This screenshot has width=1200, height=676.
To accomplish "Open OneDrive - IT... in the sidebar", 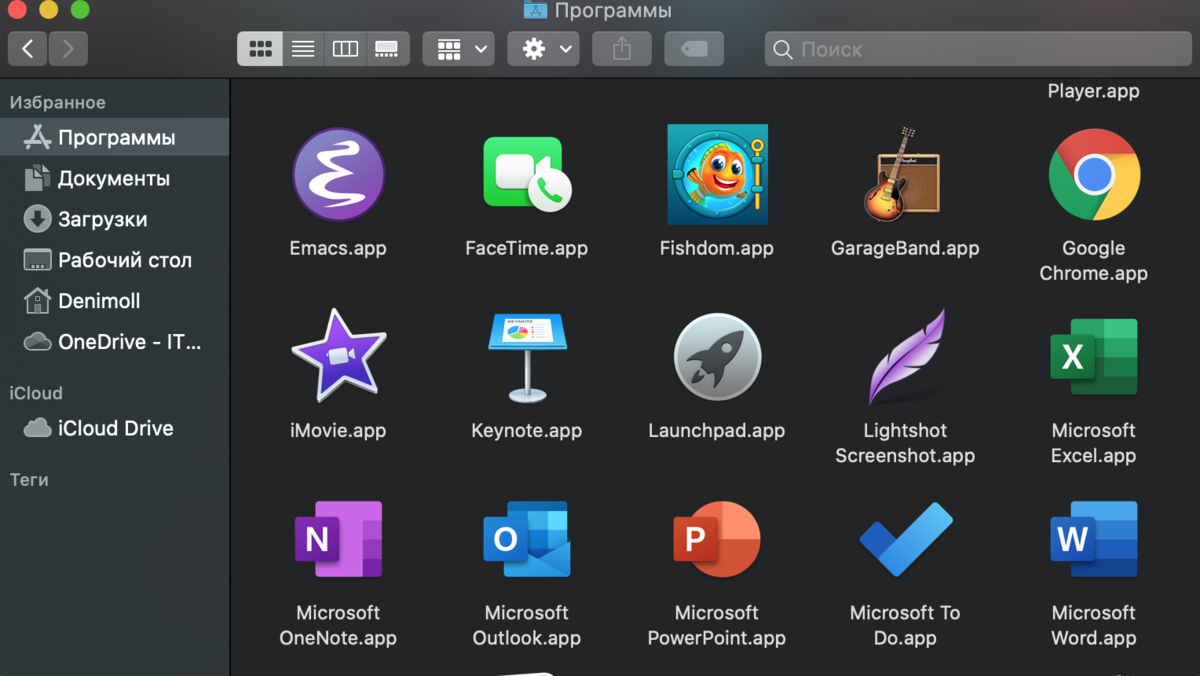I will click(x=115, y=342).
